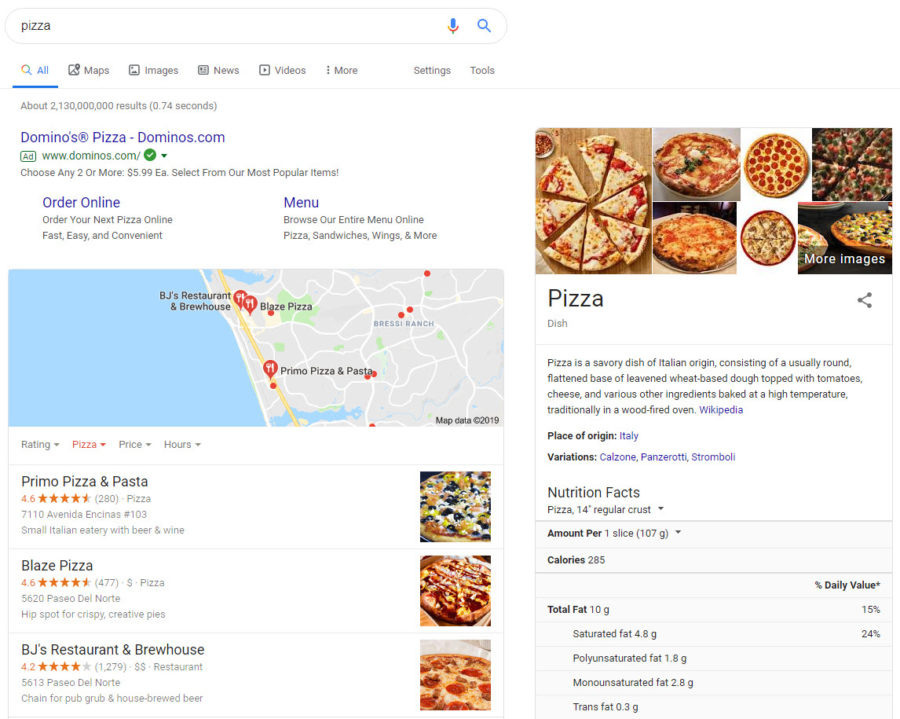
Task: Expand the More search options menu
Action: point(341,70)
